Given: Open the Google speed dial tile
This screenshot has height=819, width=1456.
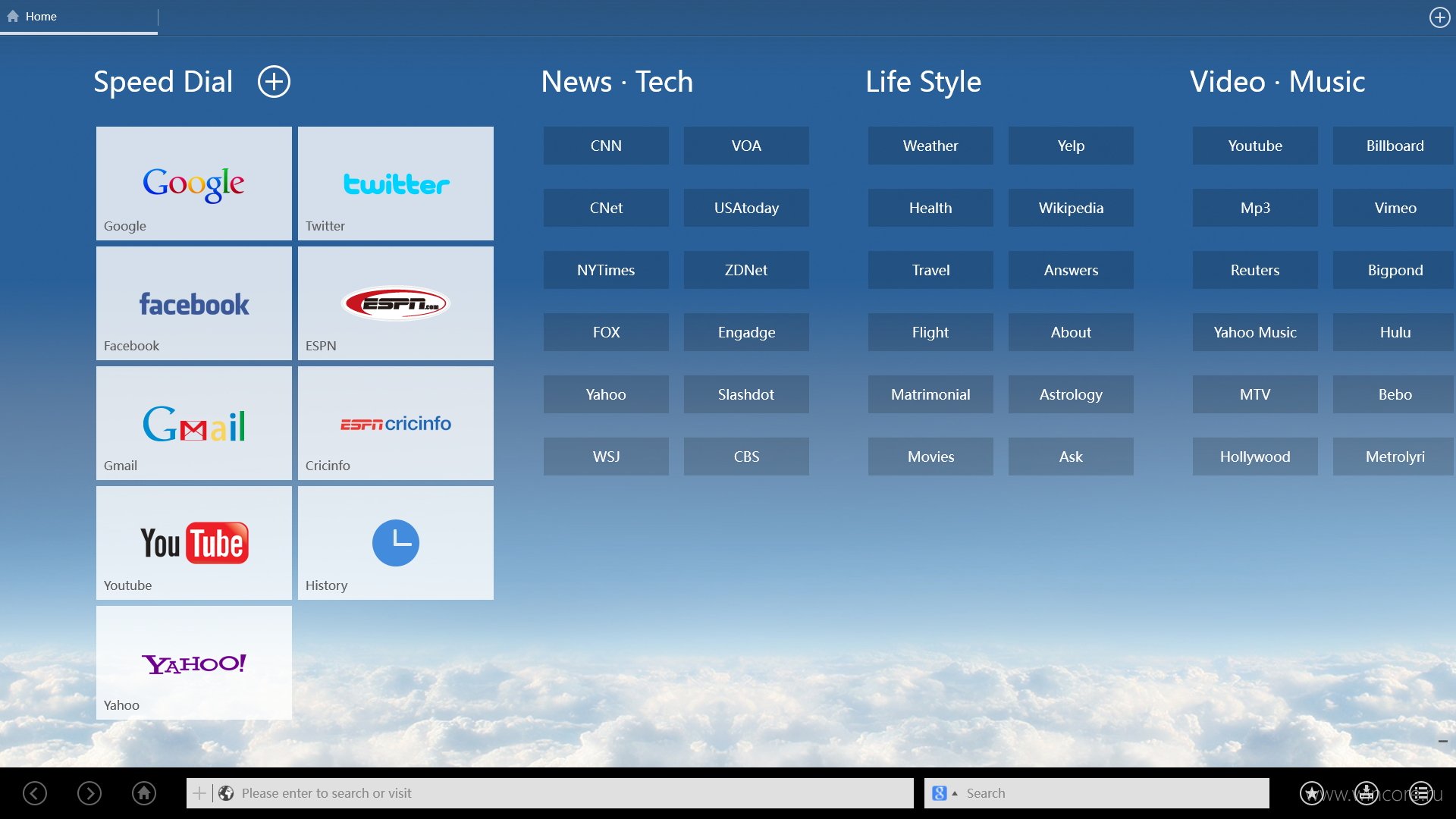Looking at the screenshot, I should point(194,184).
